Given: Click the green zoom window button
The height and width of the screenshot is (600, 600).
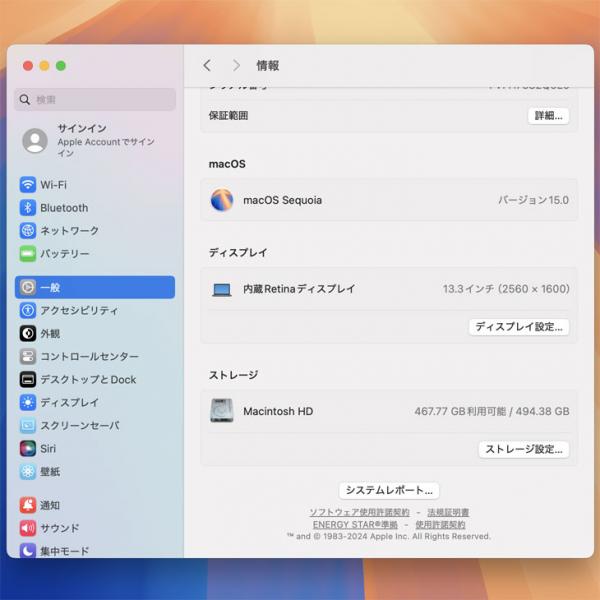Looking at the screenshot, I should coord(61,66).
